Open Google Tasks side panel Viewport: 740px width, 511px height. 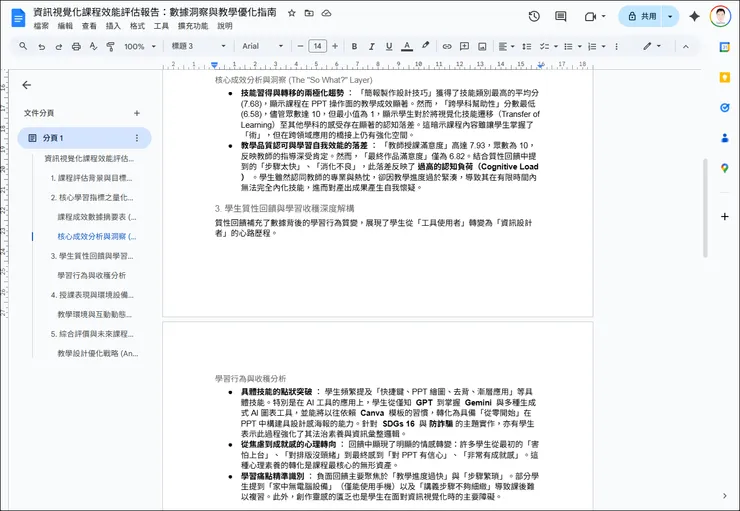724,108
